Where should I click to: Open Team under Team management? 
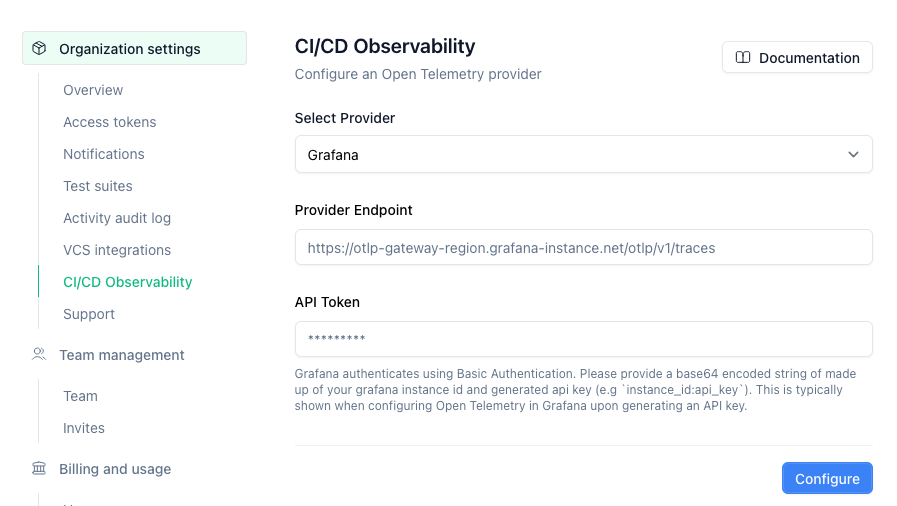click(x=81, y=396)
